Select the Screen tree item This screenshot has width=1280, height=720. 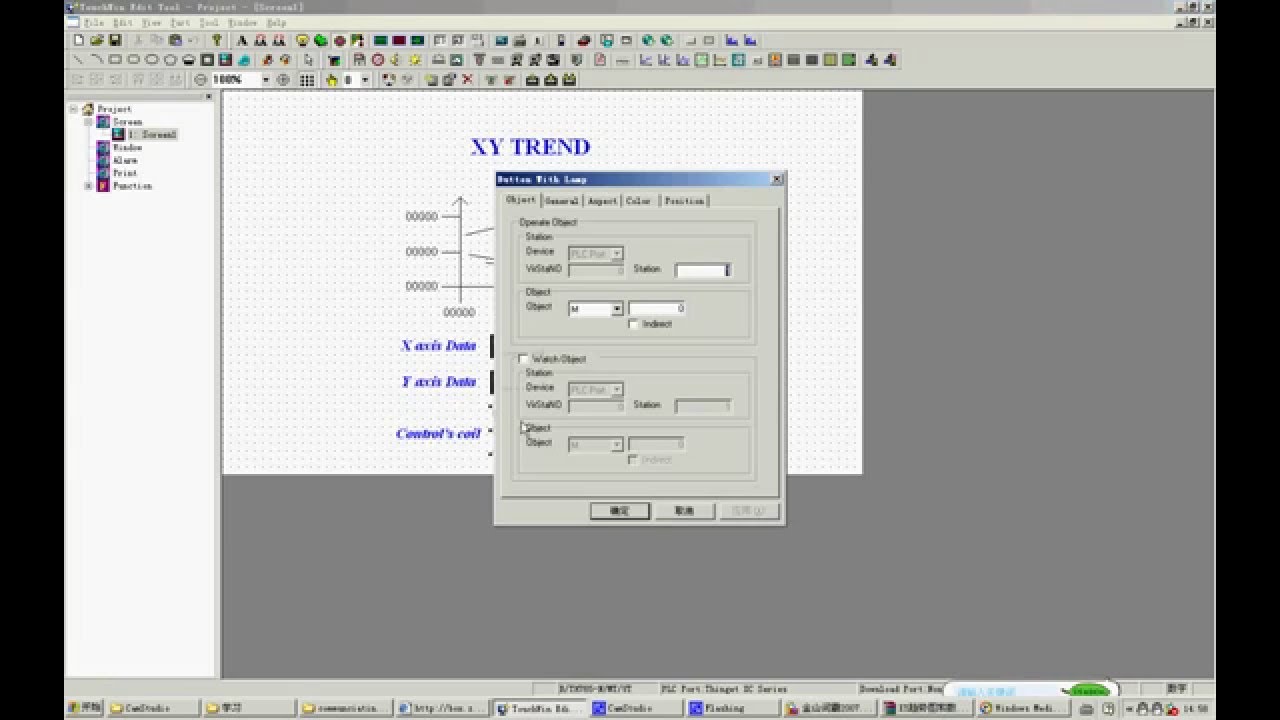point(127,122)
